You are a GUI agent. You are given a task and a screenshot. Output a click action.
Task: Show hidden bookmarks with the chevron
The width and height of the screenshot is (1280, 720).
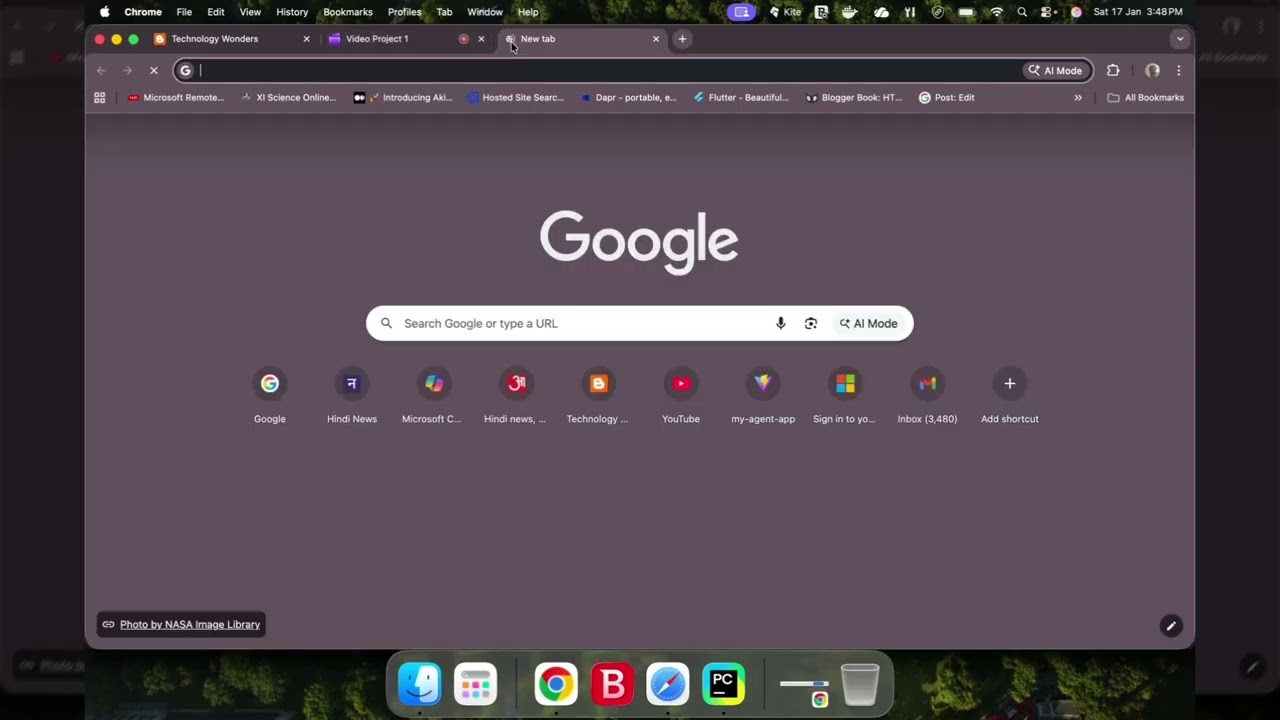point(1078,97)
